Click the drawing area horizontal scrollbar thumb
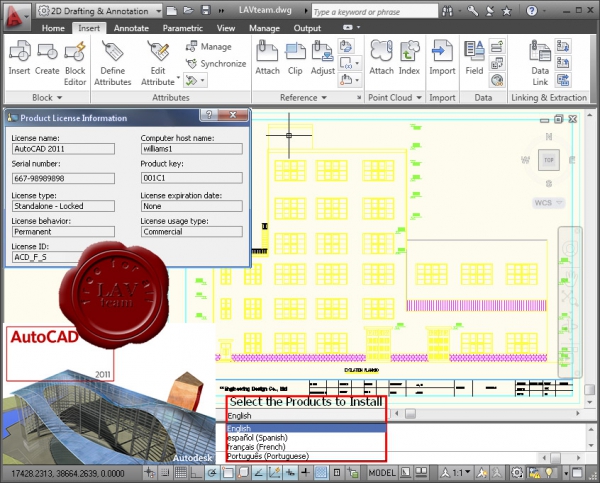This screenshot has width=600, height=483. (410, 414)
